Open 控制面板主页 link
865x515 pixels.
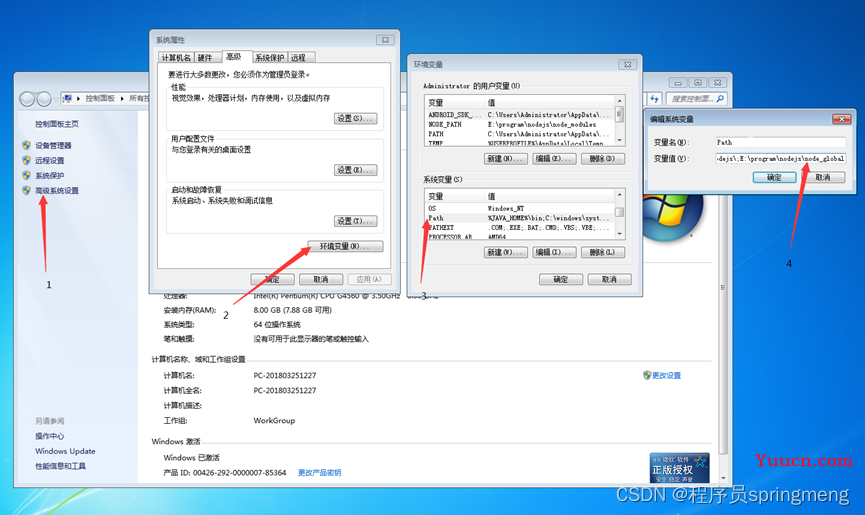click(x=57, y=124)
